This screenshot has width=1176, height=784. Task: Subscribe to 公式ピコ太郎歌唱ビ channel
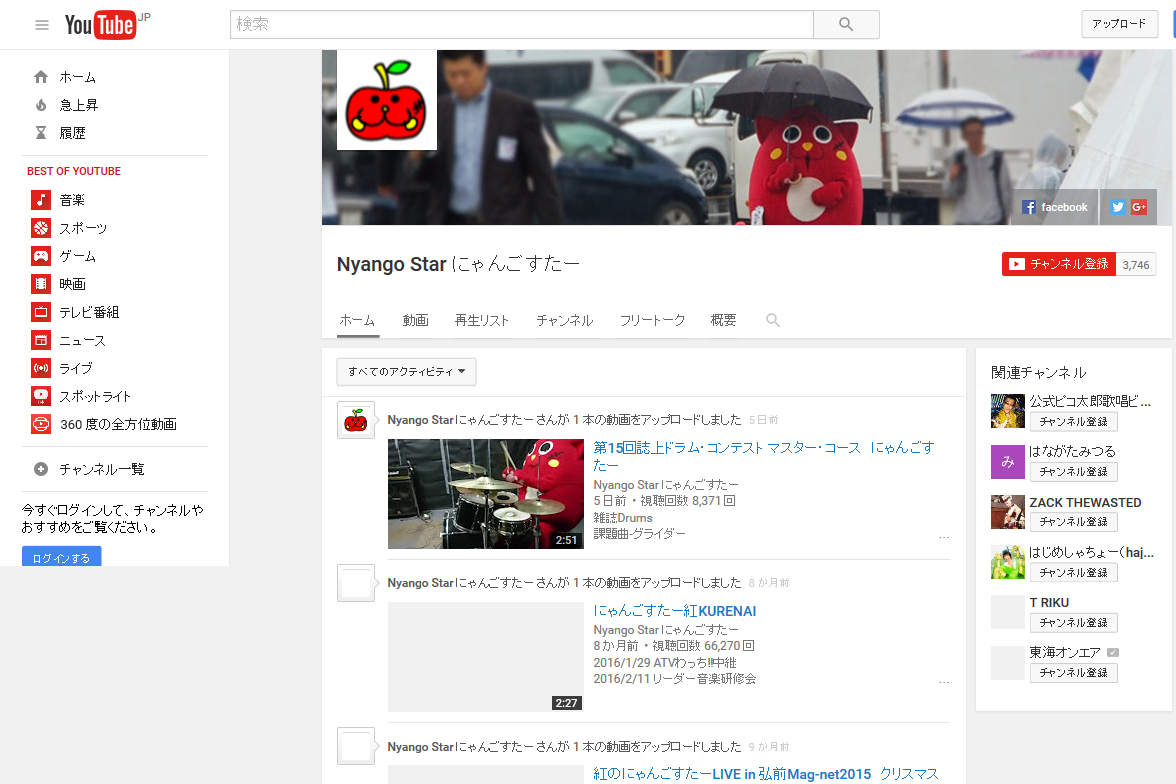1073,422
